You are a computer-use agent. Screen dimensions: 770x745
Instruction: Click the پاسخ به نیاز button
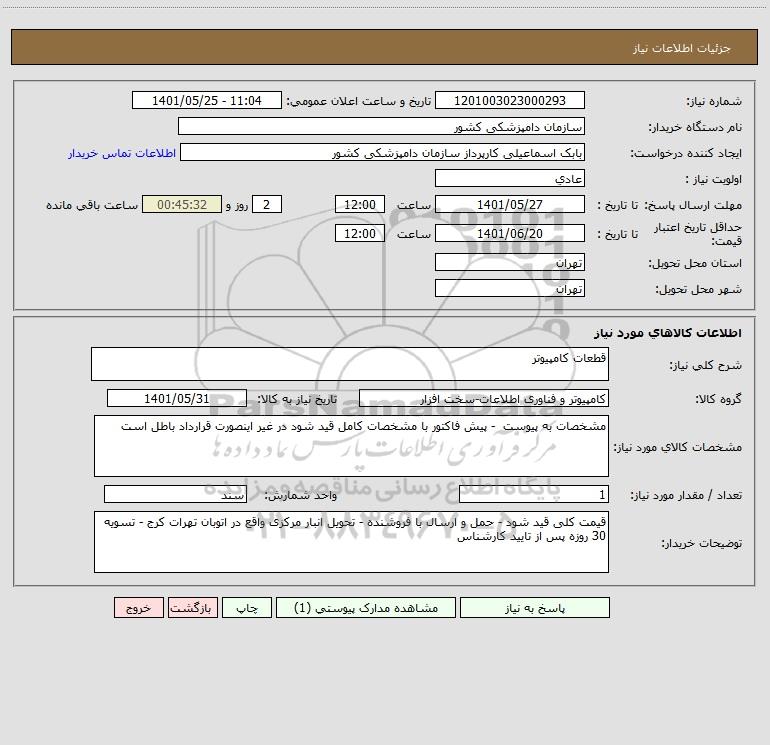coord(534,607)
